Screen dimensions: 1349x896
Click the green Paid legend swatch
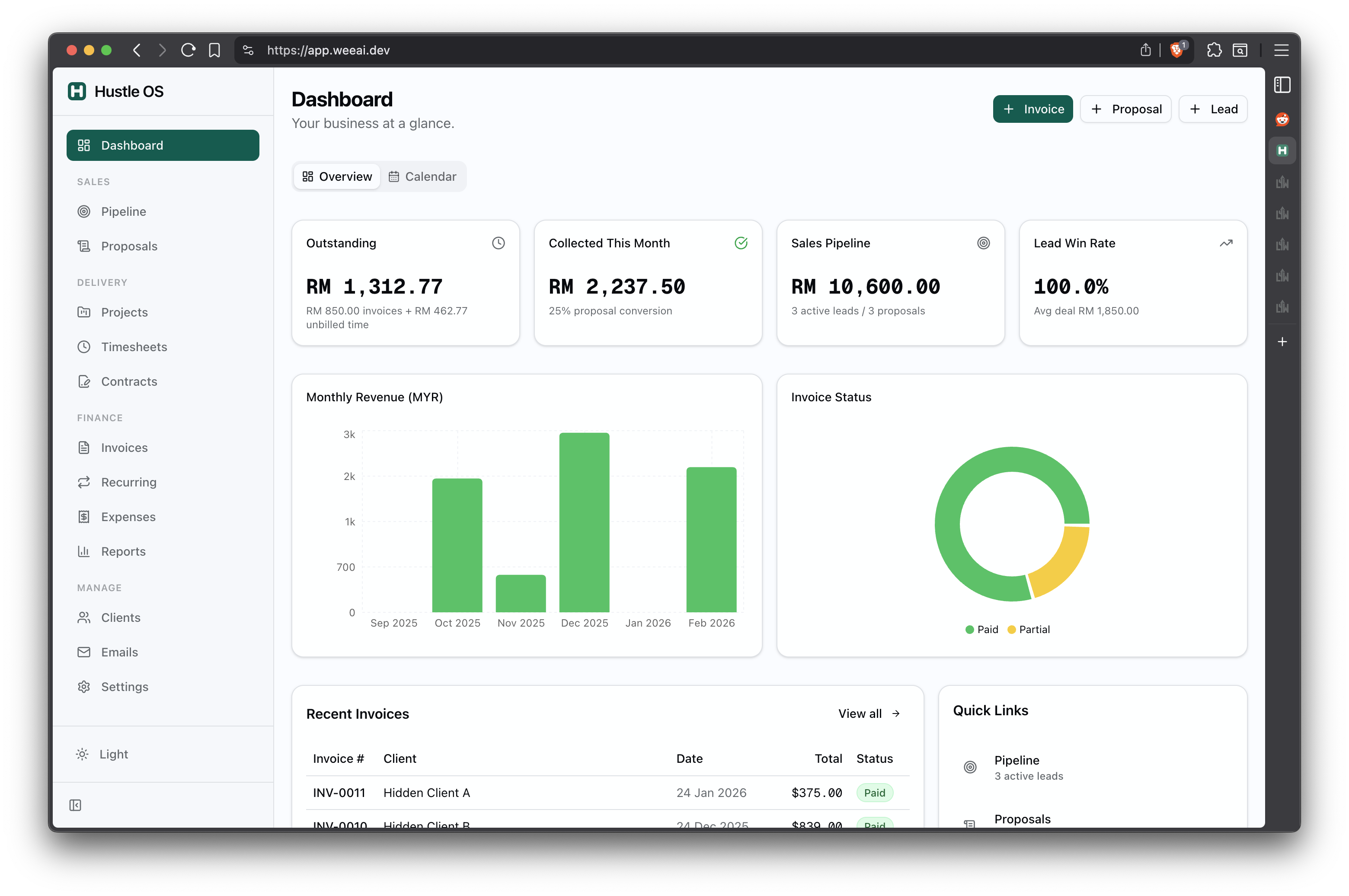coord(970,629)
